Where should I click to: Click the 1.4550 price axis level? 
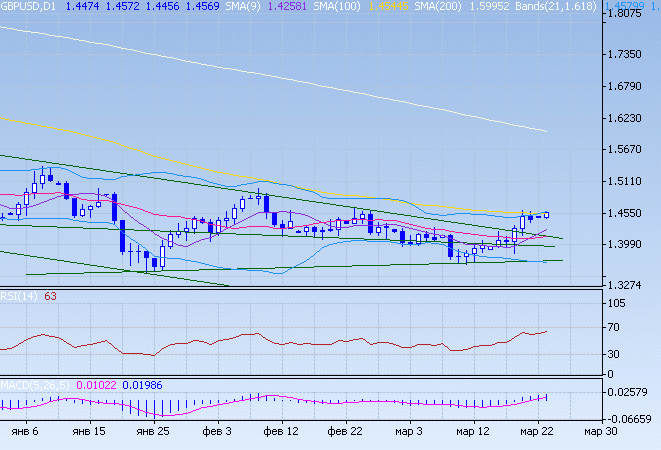[x=630, y=214]
